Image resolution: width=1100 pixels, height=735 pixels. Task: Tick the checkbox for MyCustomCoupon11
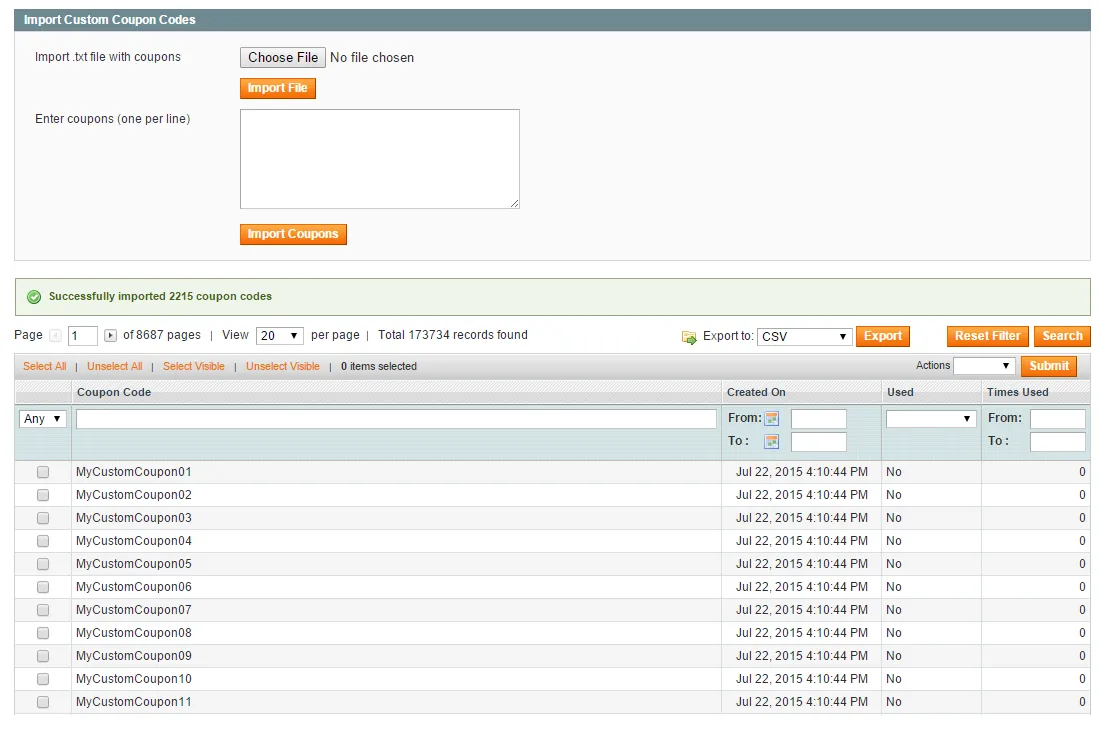(43, 702)
